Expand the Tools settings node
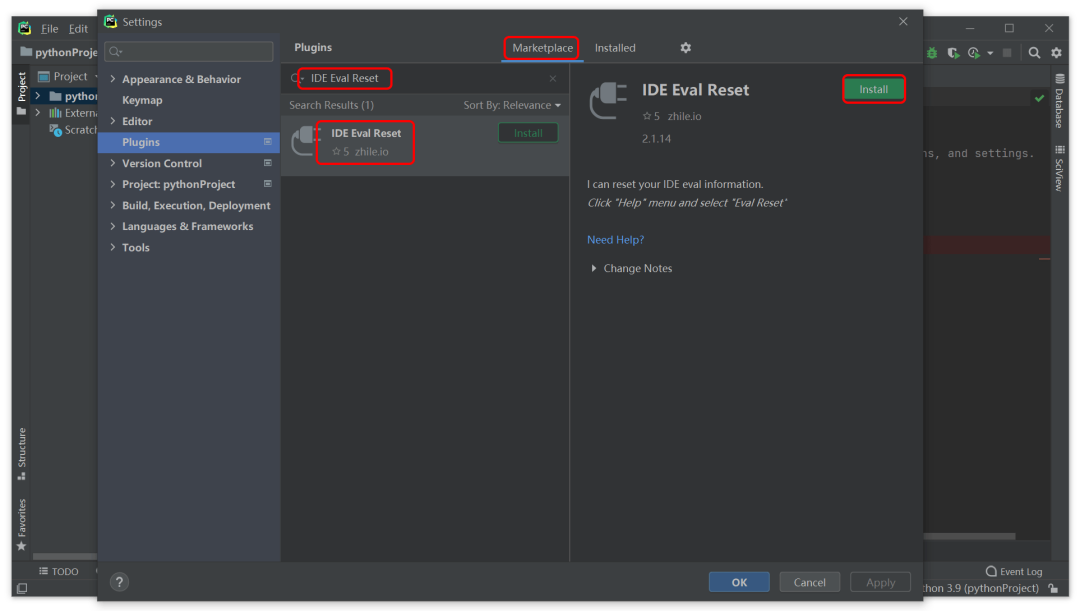Image resolution: width=1080 pixels, height=611 pixels. click(x=113, y=247)
